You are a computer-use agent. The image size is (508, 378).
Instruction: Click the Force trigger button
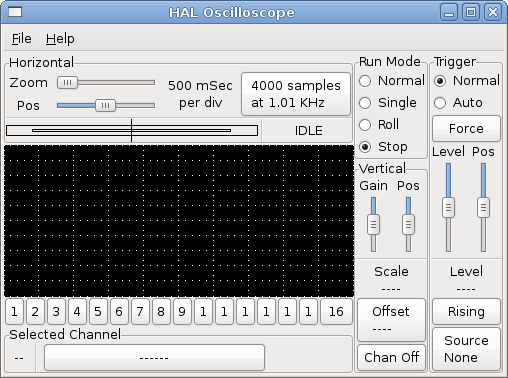pos(466,128)
